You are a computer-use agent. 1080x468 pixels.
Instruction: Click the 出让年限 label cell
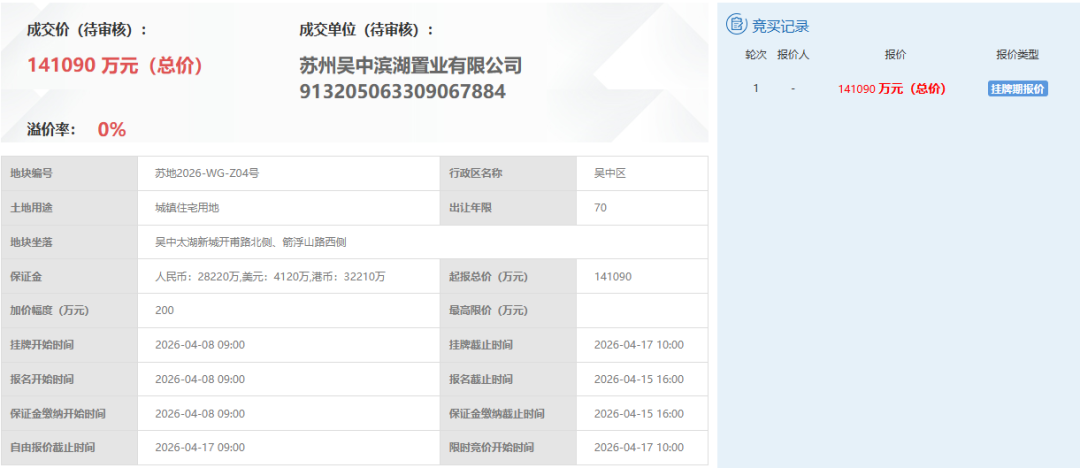pyautogui.click(x=508, y=208)
